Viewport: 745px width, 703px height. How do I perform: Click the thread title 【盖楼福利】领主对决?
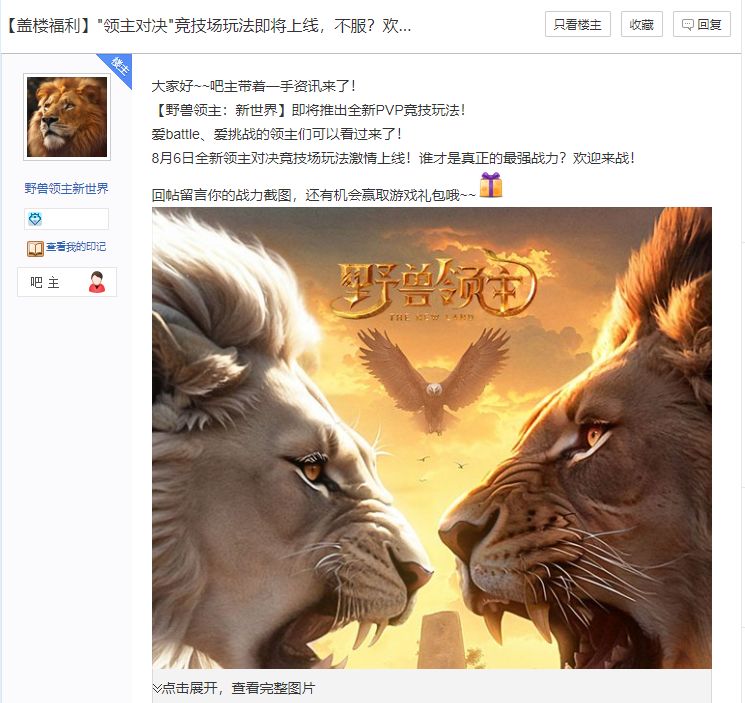coord(208,26)
